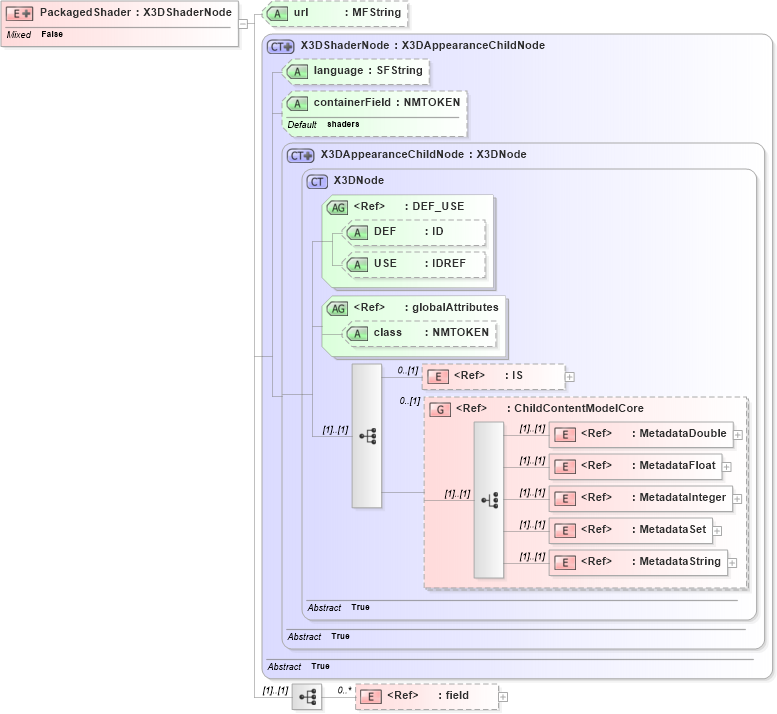
Task: Click the X3DNode sequence compositor icon
Action: pyautogui.click(x=367, y=436)
